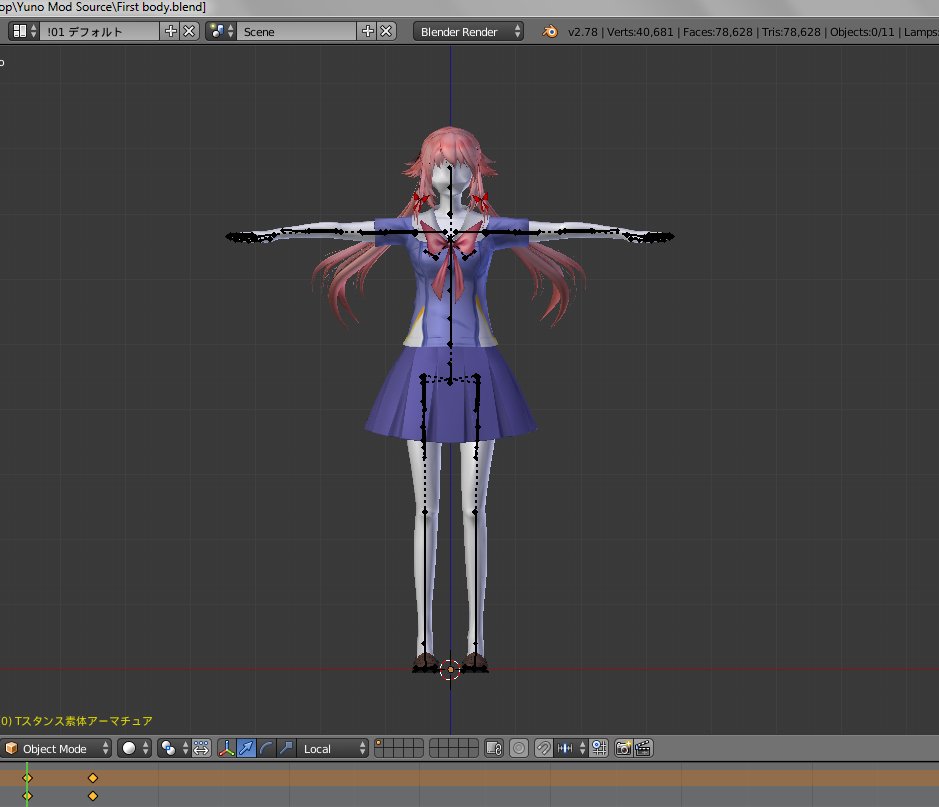Click the screen layout name field

(99, 31)
